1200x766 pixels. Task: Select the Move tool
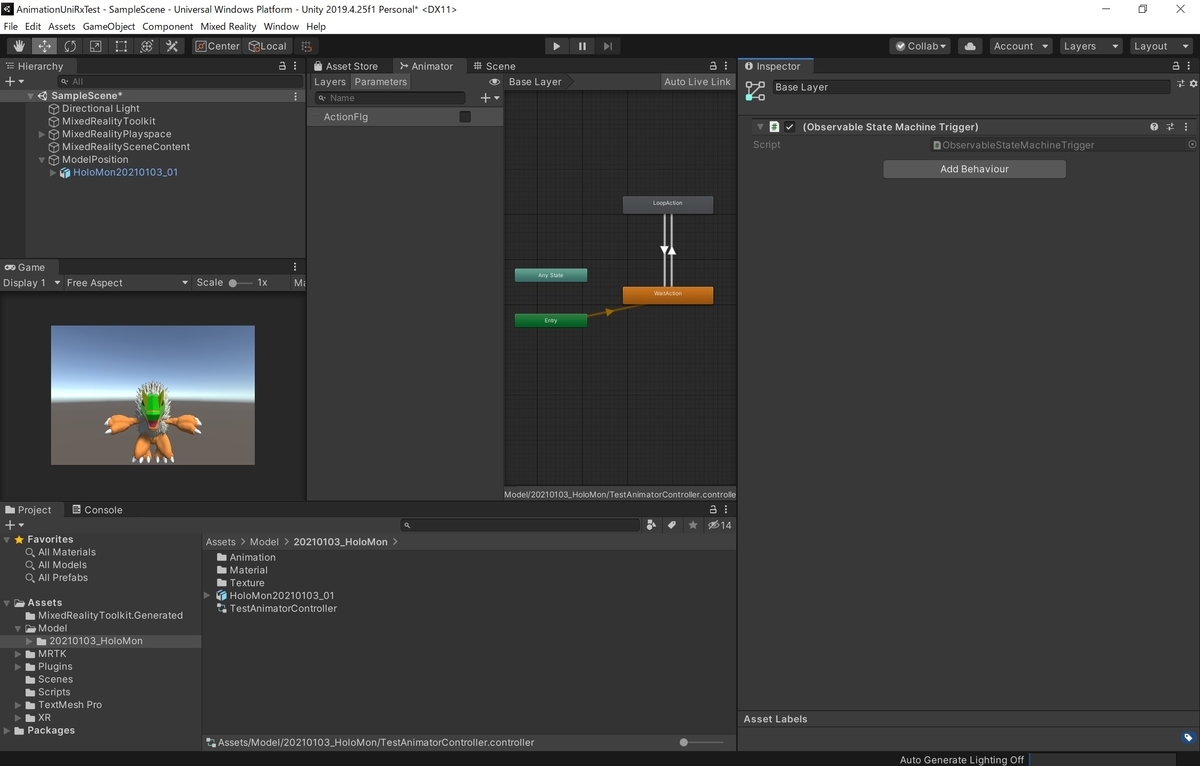[x=45, y=46]
